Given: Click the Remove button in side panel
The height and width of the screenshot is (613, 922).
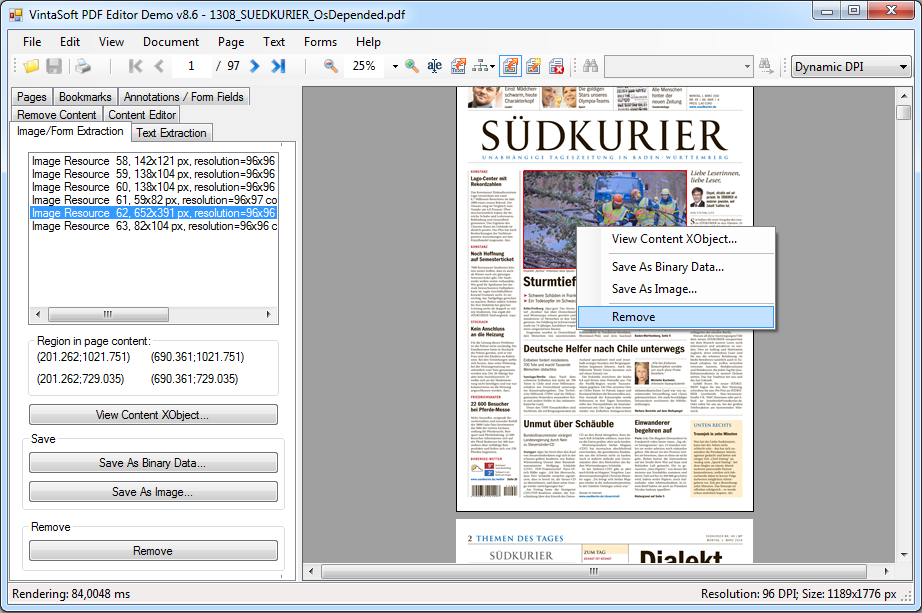Looking at the screenshot, I should 153,551.
